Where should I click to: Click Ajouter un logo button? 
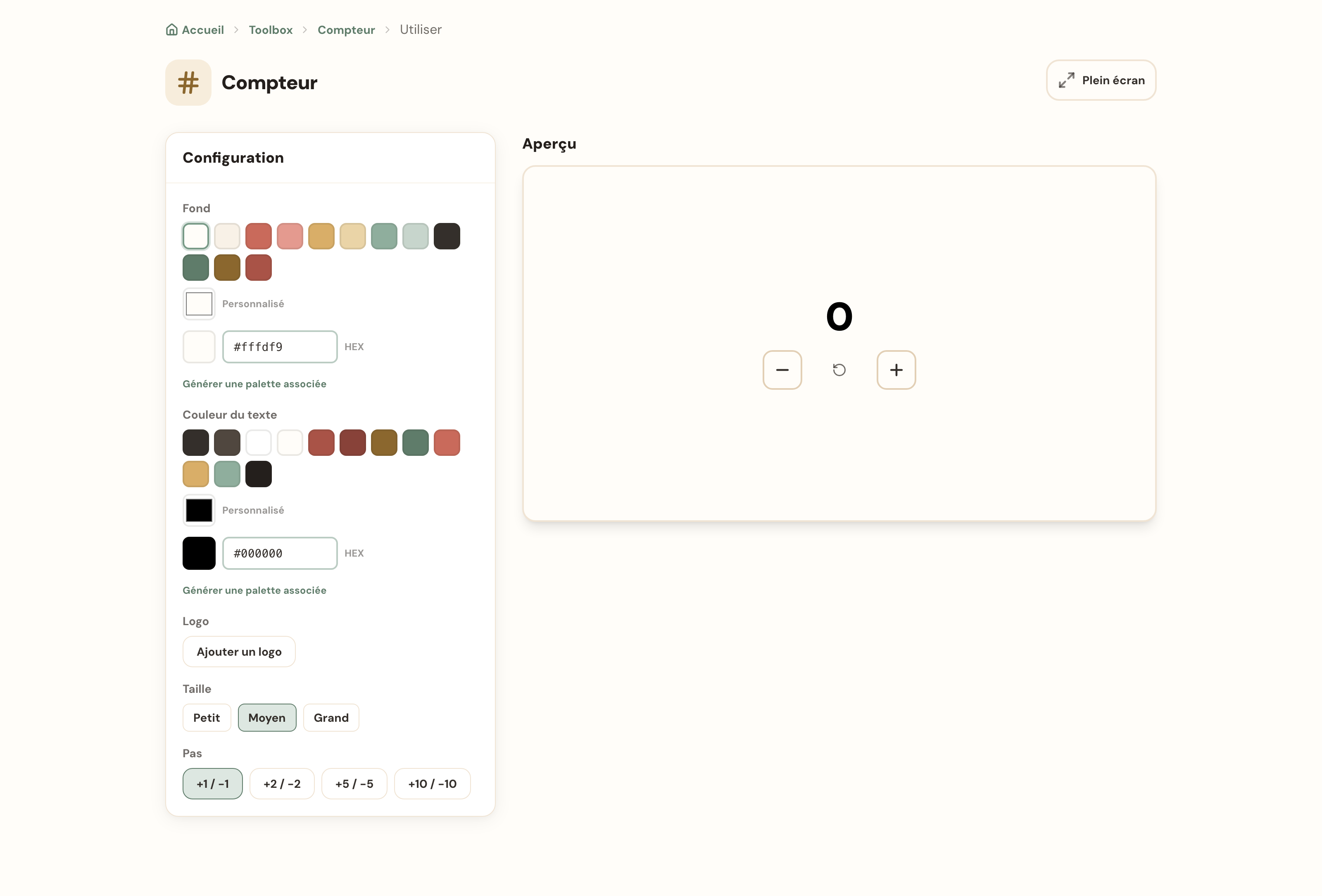pos(239,652)
